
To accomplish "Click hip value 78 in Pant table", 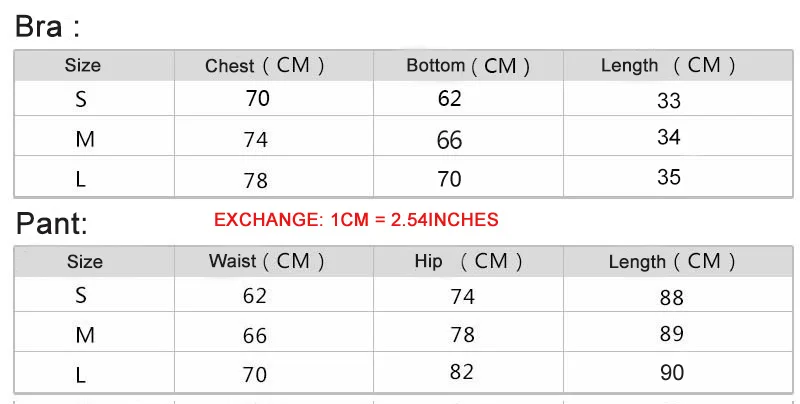I will coord(463,335).
